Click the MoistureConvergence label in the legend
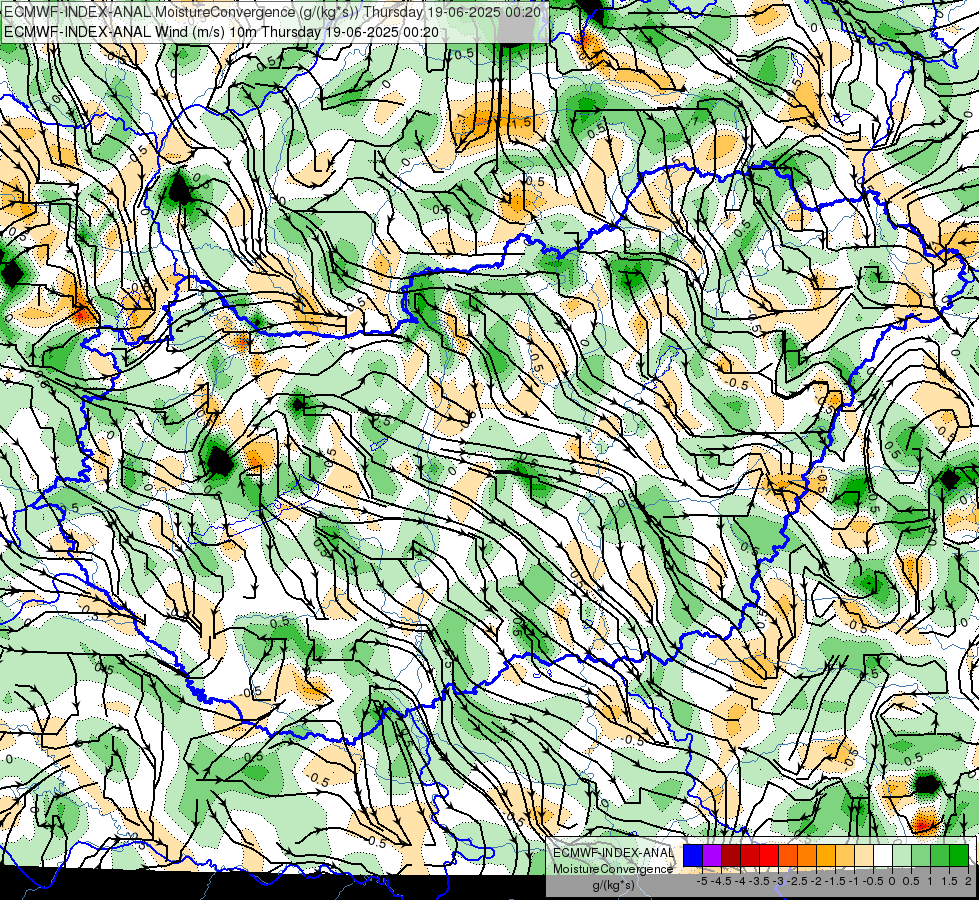979x900 pixels. [x=613, y=869]
